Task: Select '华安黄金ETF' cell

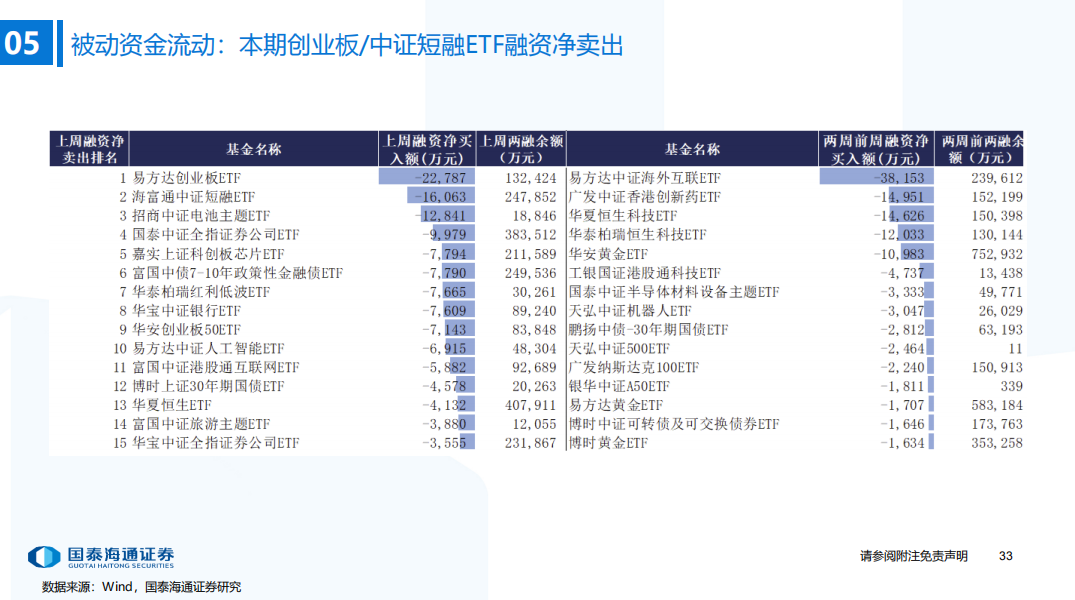Action: click(x=608, y=254)
